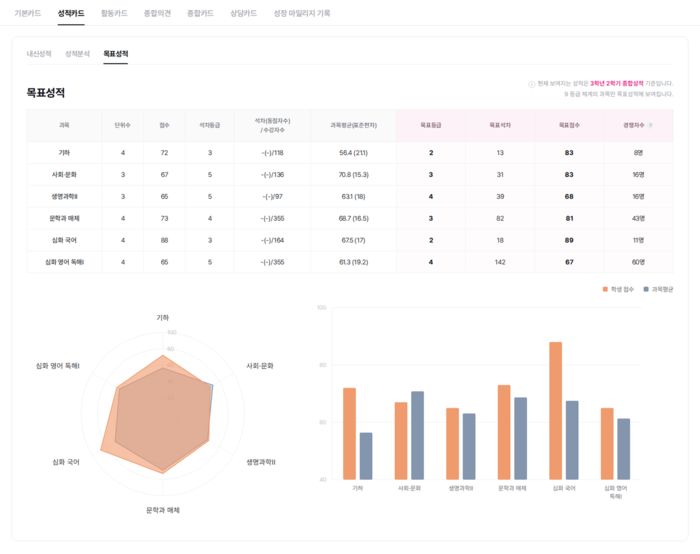Toggle the 학생 점수 legend swatch
700x554 pixels.
click(x=605, y=289)
